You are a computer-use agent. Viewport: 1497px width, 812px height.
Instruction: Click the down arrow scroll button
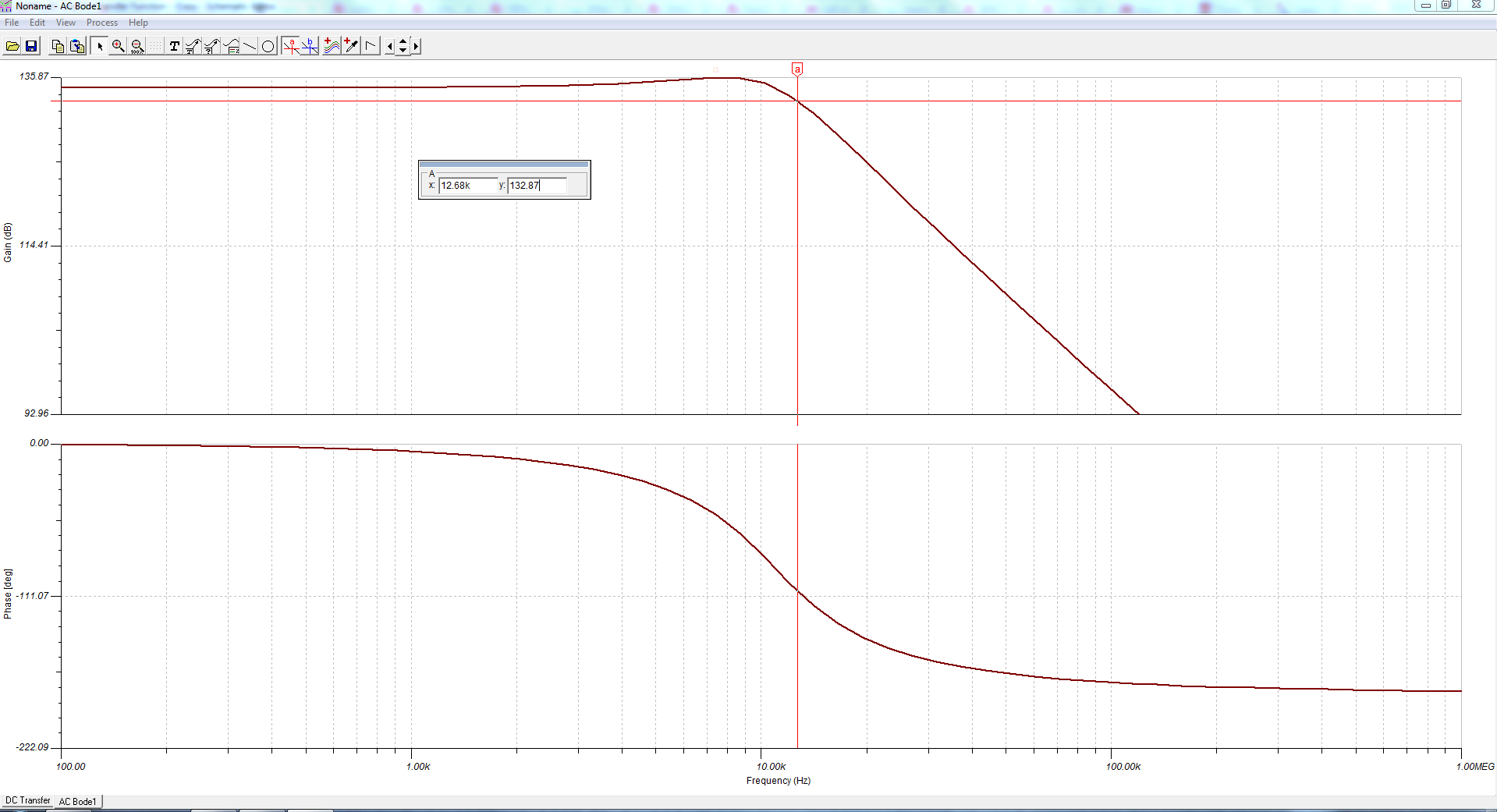403,51
